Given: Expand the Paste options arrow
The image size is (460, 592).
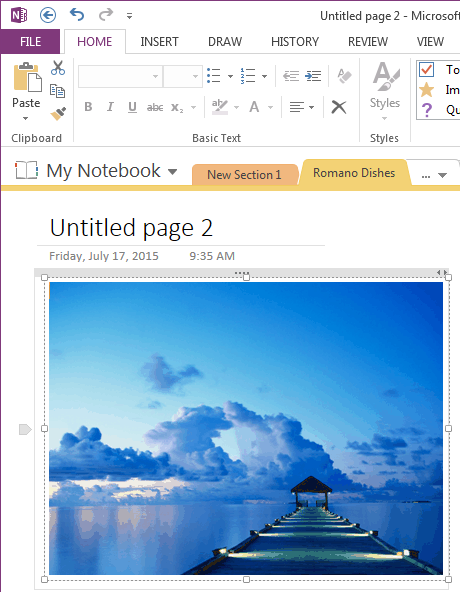Looking at the screenshot, I should [x=25, y=119].
